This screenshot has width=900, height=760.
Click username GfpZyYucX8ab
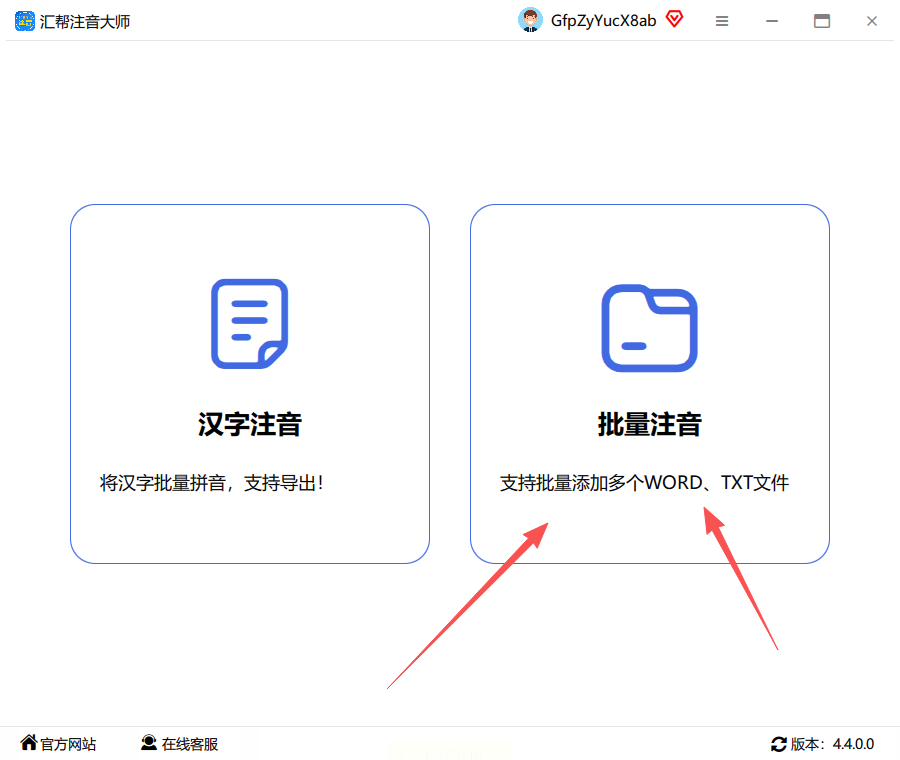coord(603,21)
